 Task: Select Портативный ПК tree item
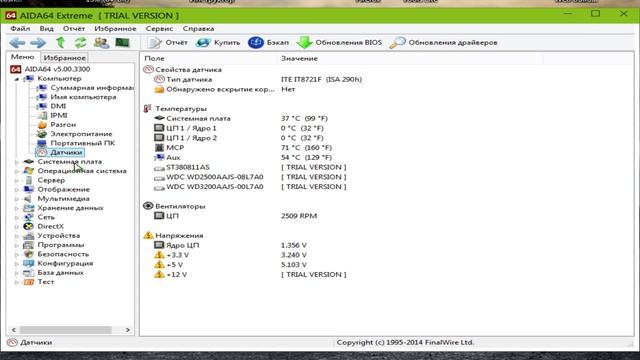click(x=82, y=143)
